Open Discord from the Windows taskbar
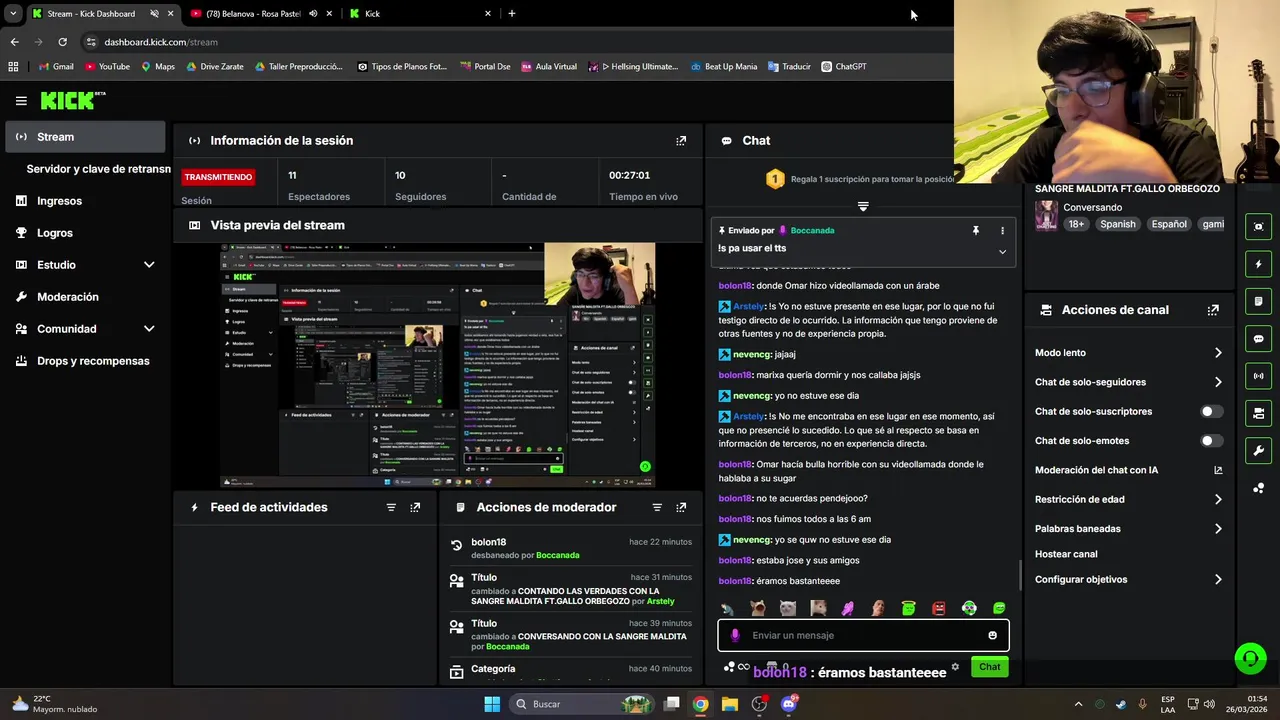 coord(788,704)
